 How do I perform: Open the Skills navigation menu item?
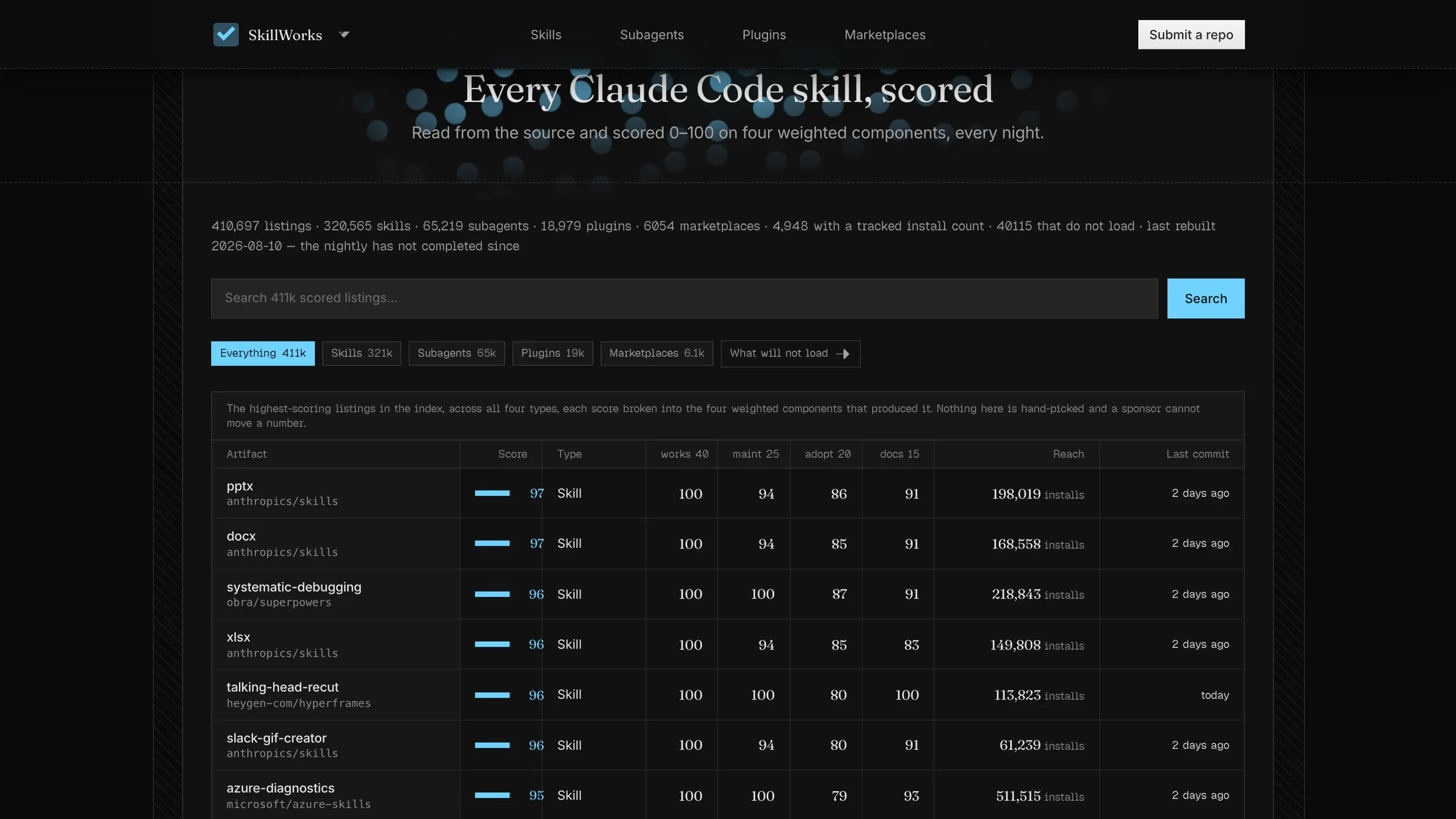546,35
